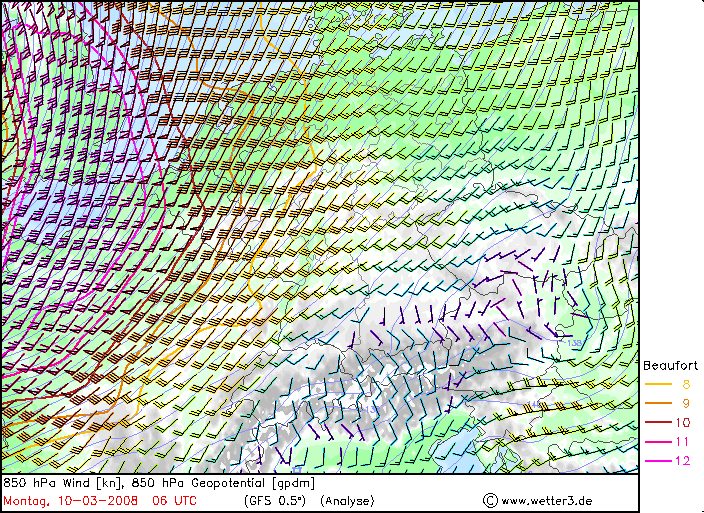704x513 pixels.
Task: Click the legend number 8
Action: click(x=686, y=384)
